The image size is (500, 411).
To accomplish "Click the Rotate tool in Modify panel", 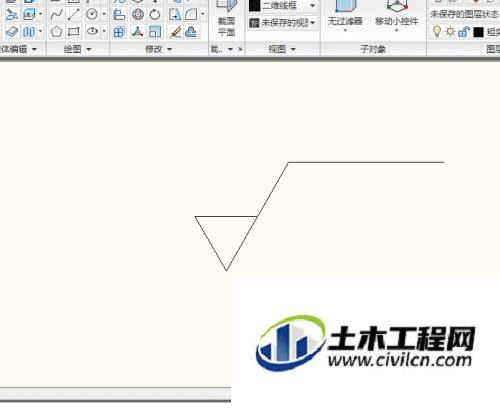I will point(155,15).
